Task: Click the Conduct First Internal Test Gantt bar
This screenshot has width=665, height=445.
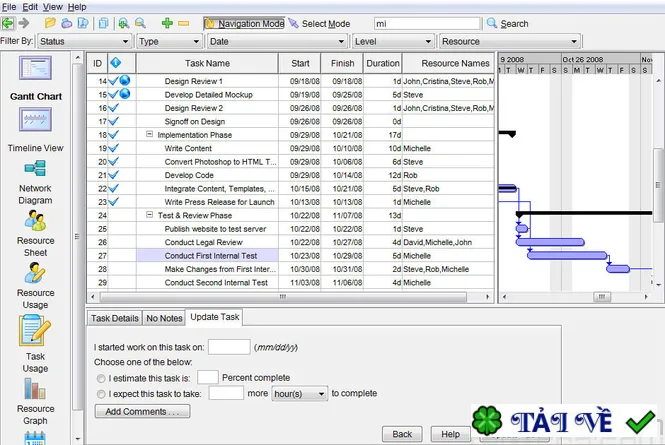Action: [567, 255]
